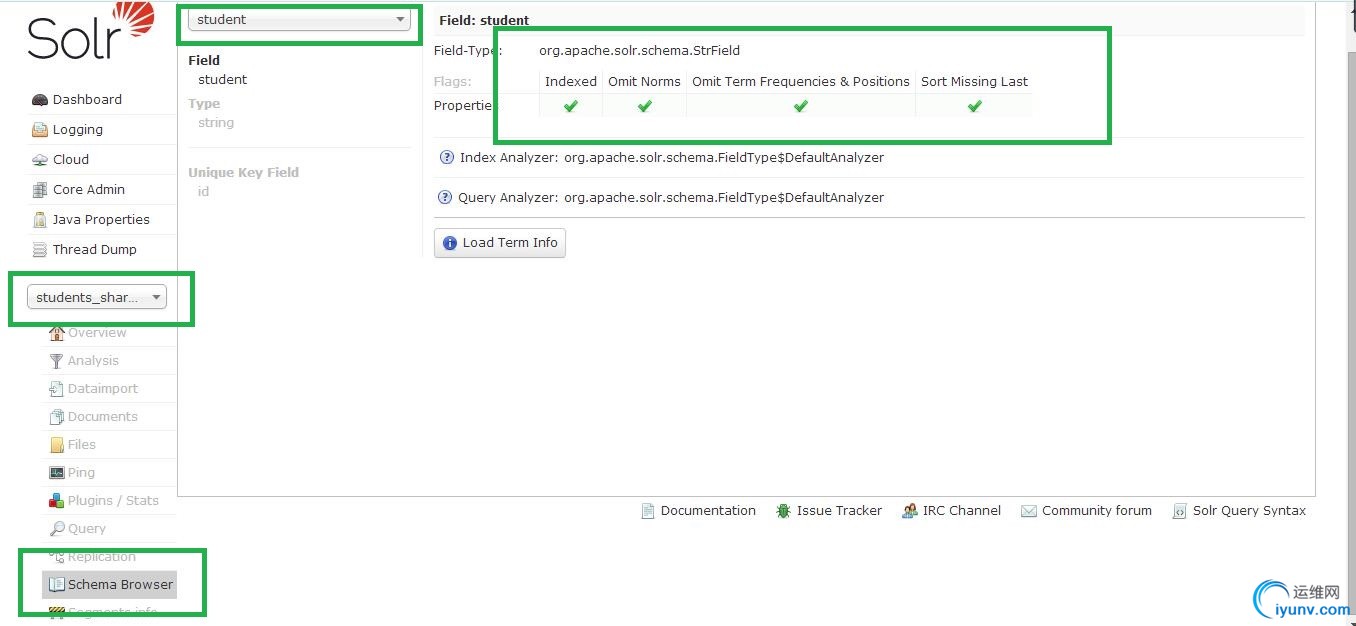Open the Logging section

(x=77, y=130)
